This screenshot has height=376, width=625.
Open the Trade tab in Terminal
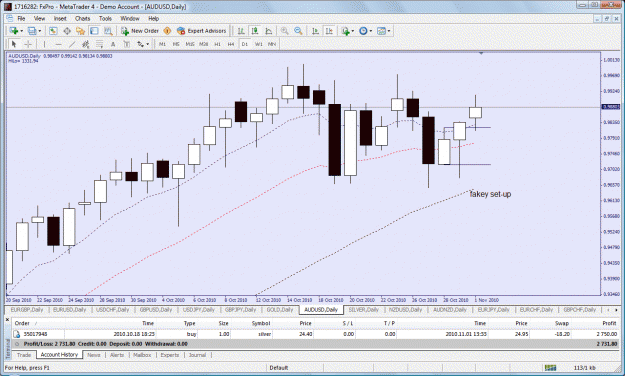coord(24,355)
